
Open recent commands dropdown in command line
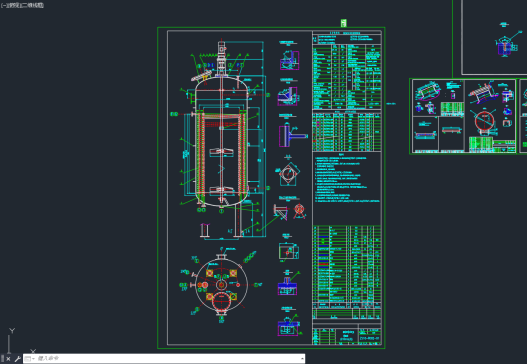pos(30,359)
